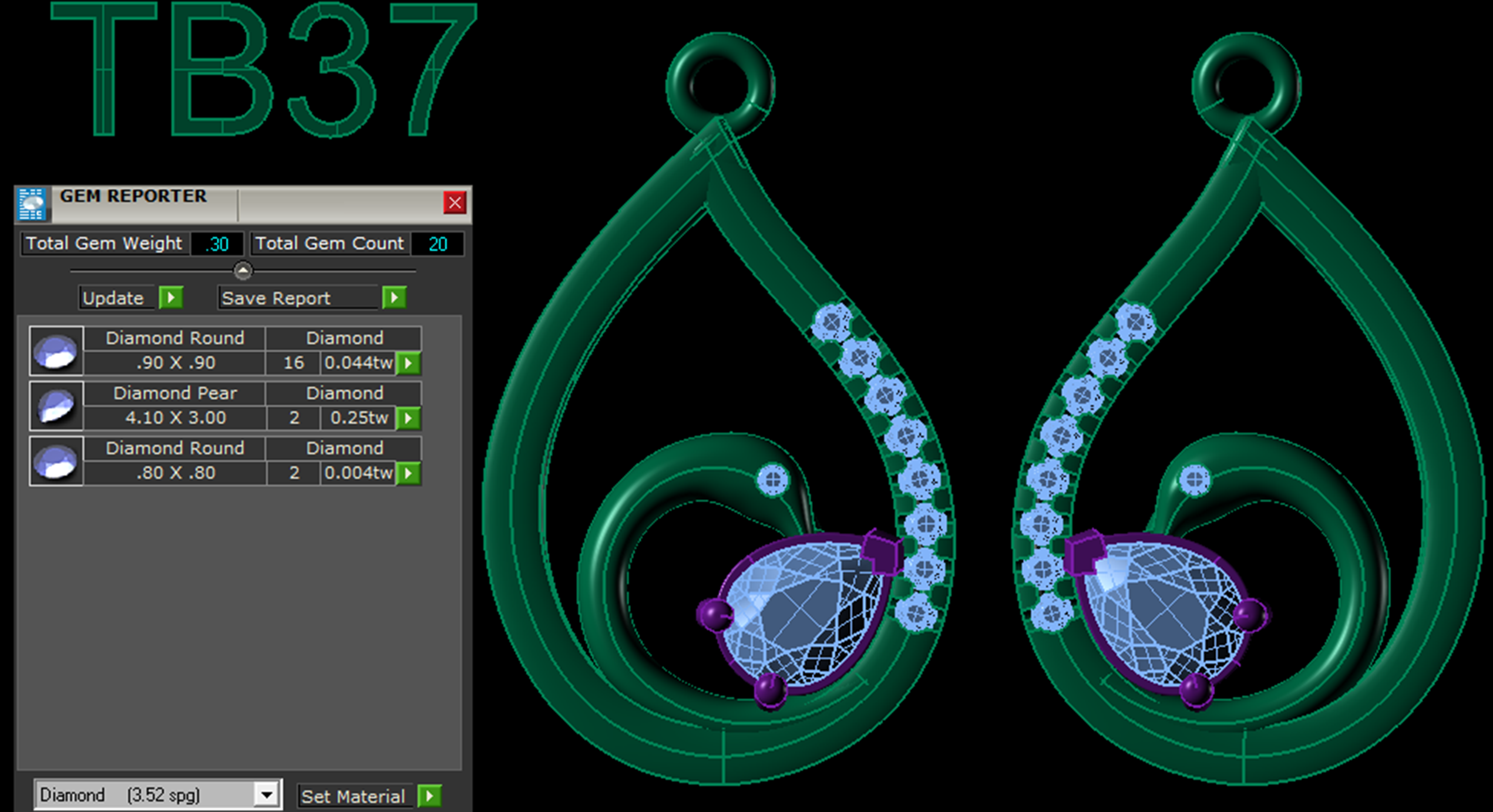The image size is (1493, 812).
Task: Click the Total Gem Count value field
Action: (438, 244)
